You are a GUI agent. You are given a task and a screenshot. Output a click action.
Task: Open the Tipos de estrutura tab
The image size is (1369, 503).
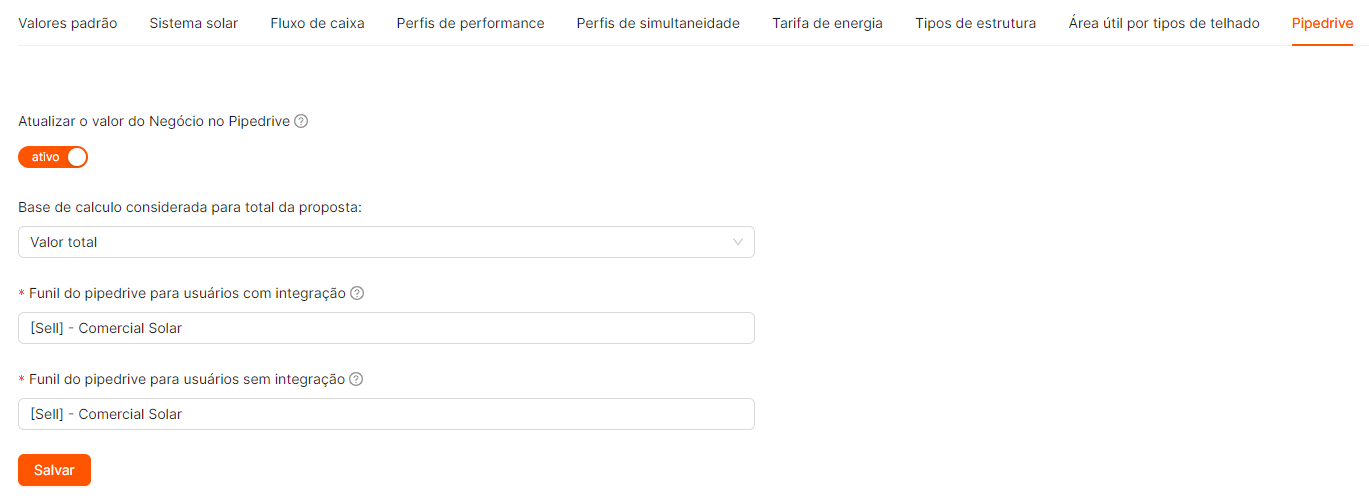click(975, 23)
